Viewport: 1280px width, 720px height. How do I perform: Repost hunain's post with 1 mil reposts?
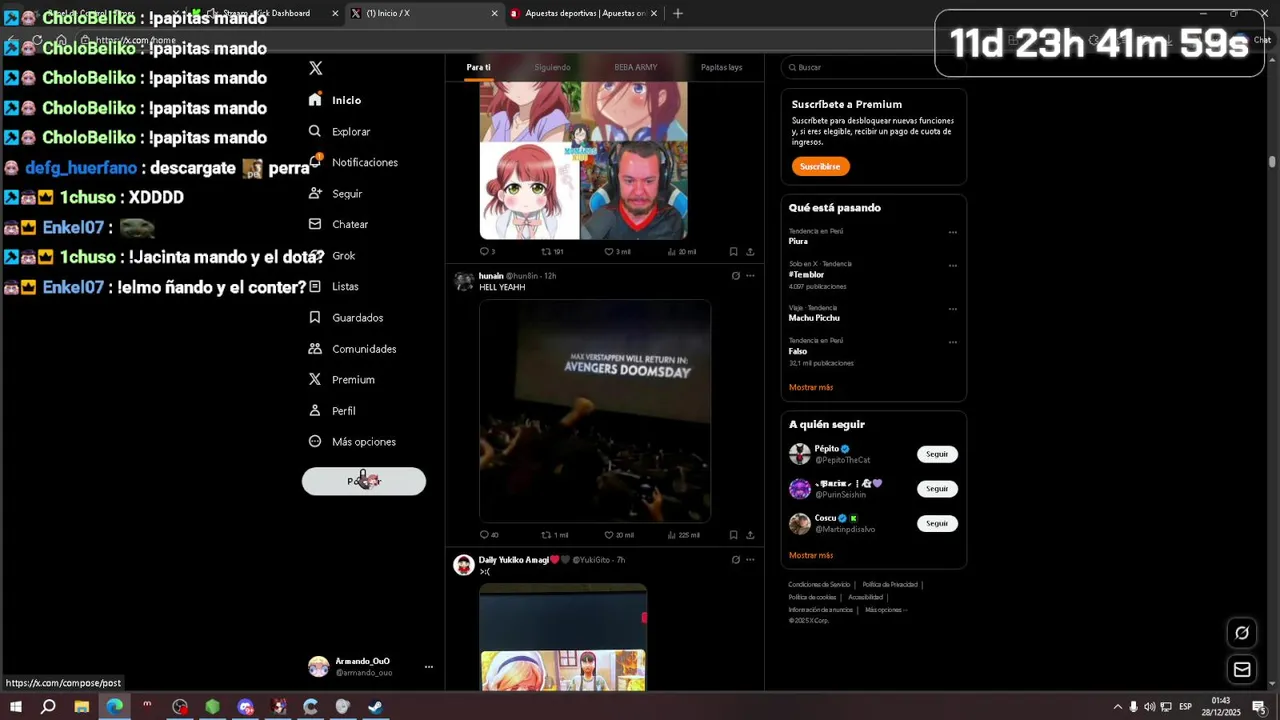click(x=554, y=535)
